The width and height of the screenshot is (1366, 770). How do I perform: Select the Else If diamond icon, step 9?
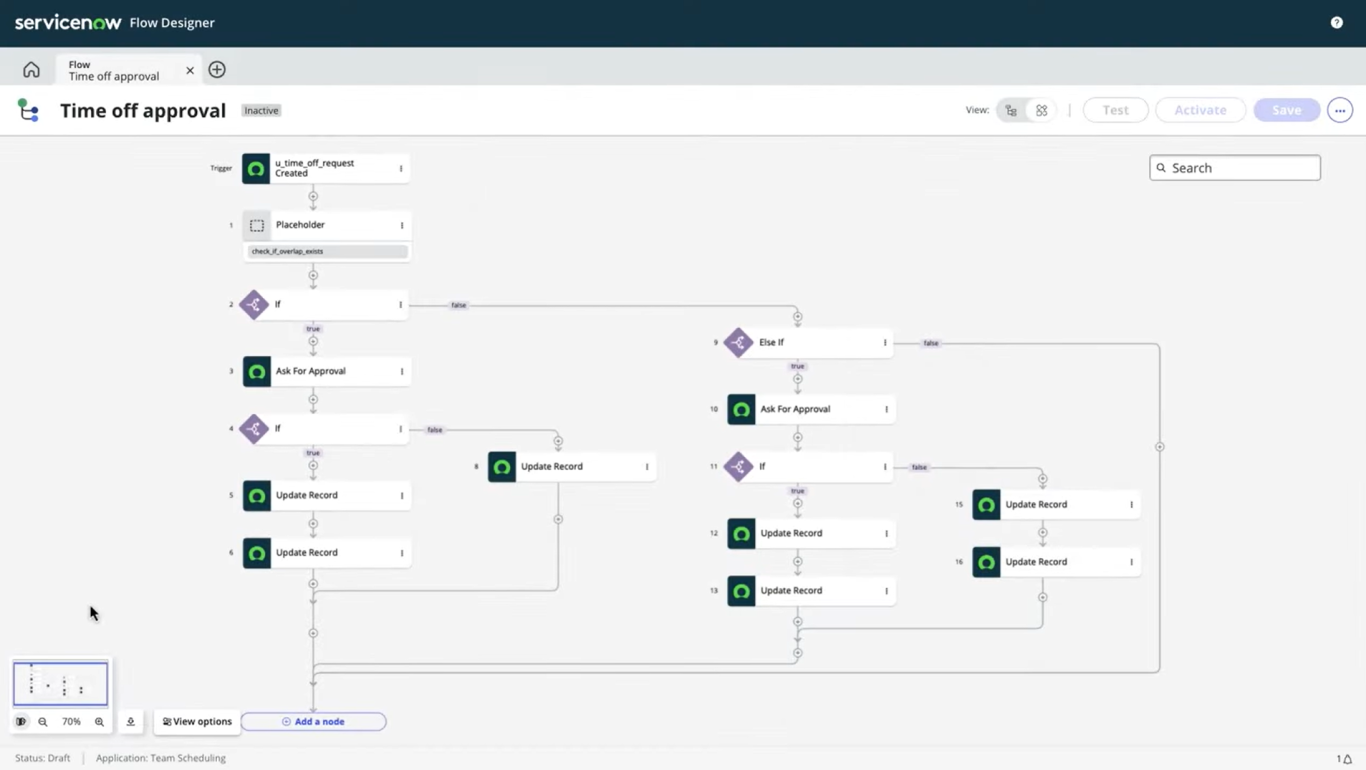point(738,343)
